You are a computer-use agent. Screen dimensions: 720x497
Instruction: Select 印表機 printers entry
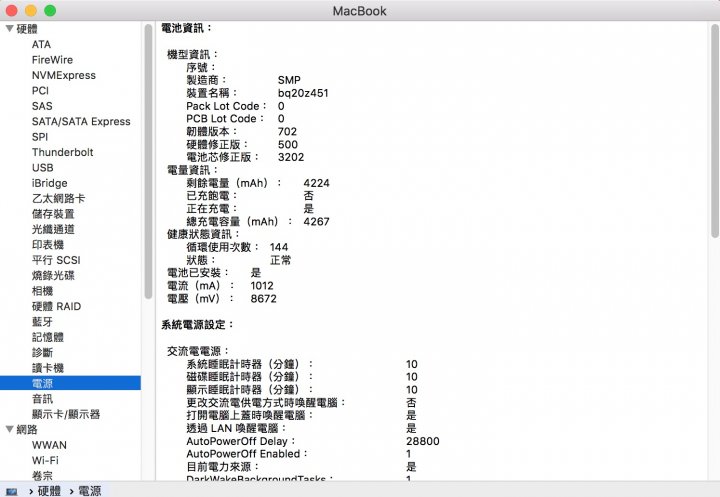pos(48,245)
